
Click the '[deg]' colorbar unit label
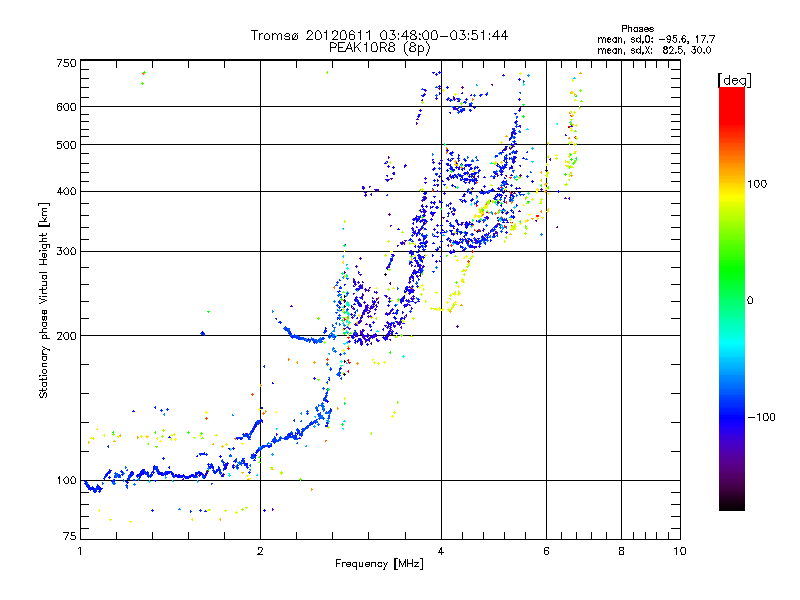click(734, 81)
